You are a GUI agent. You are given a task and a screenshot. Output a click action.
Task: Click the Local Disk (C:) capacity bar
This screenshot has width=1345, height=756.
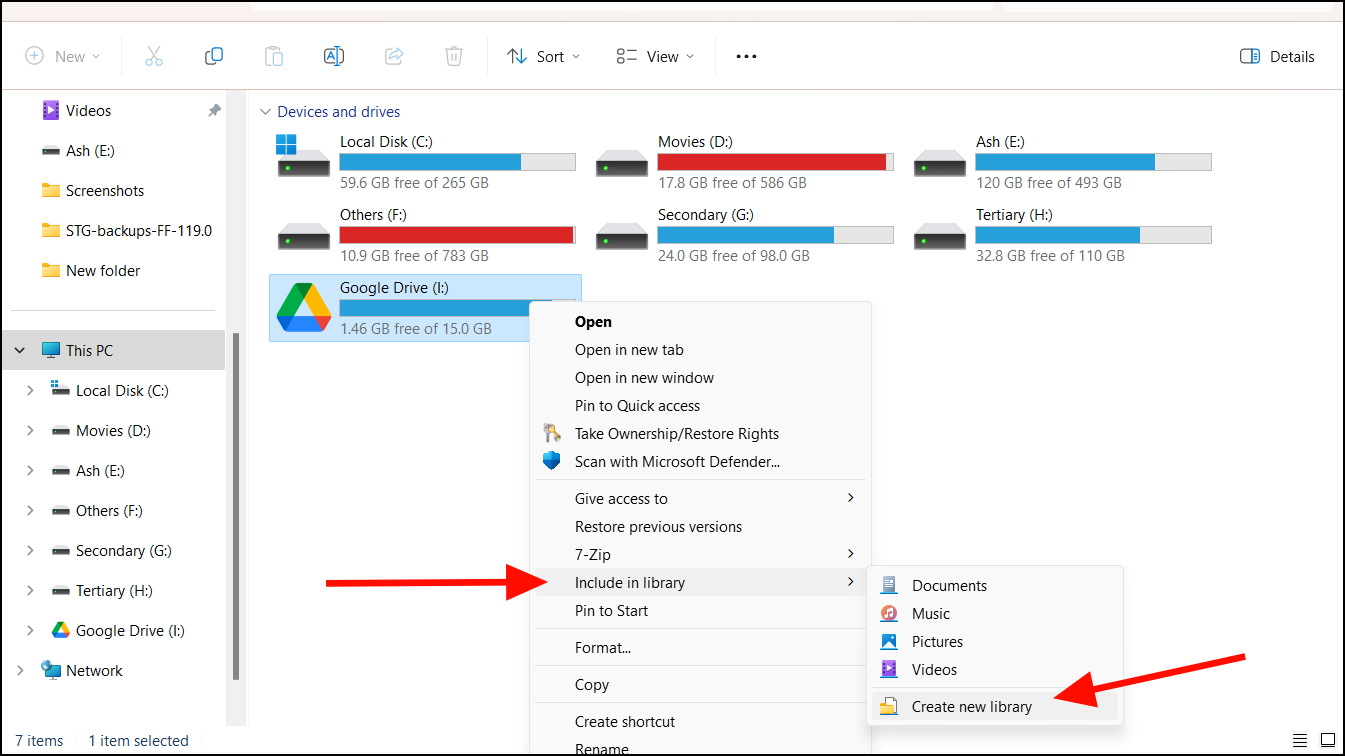tap(457, 161)
